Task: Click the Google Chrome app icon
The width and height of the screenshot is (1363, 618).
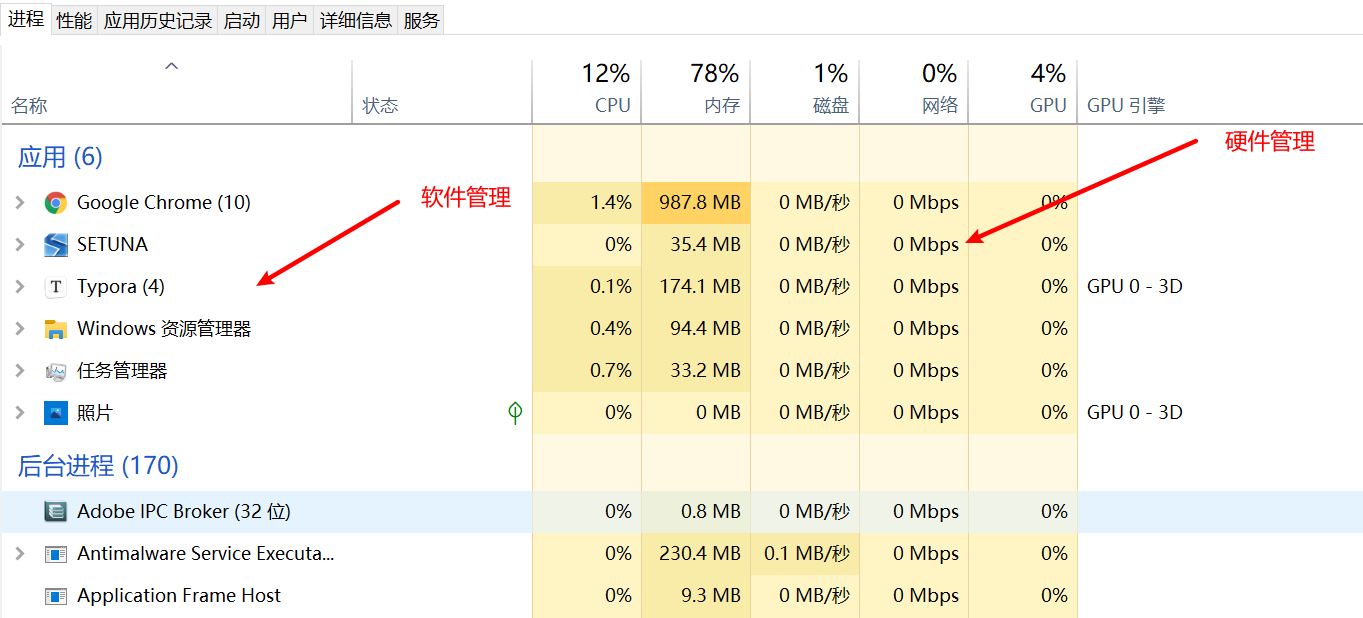Action: (55, 203)
